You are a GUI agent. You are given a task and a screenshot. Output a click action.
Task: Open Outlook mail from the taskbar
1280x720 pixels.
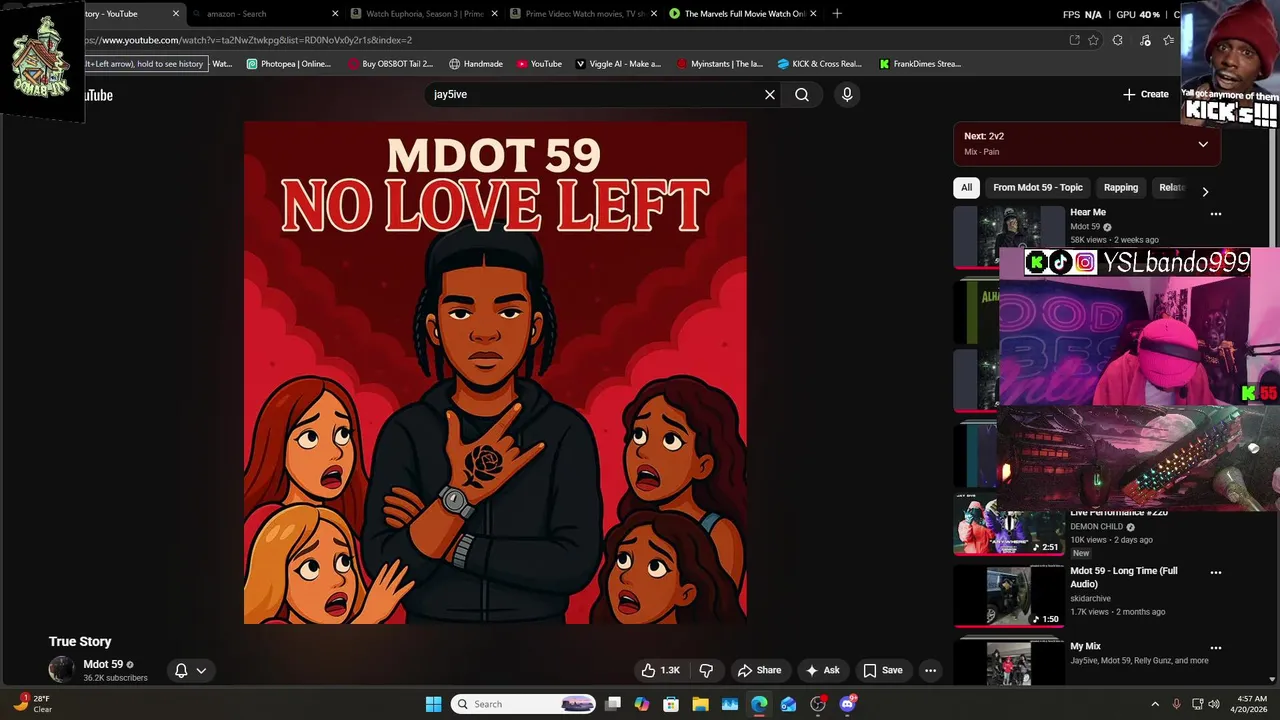pos(788,704)
